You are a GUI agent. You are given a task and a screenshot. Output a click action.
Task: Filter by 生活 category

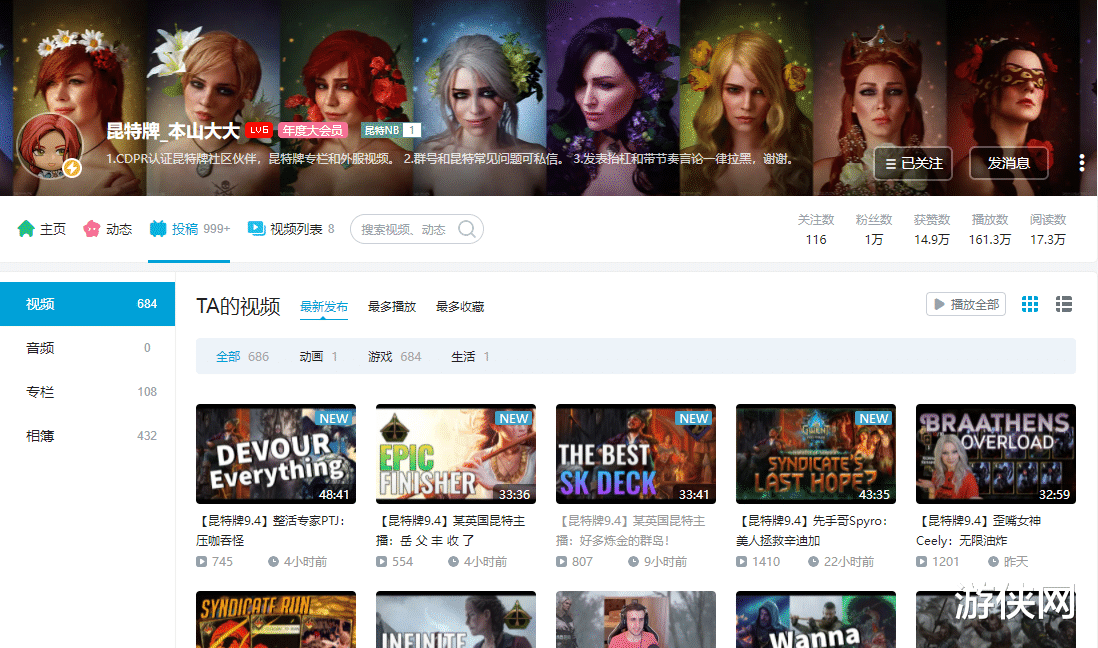(471, 357)
